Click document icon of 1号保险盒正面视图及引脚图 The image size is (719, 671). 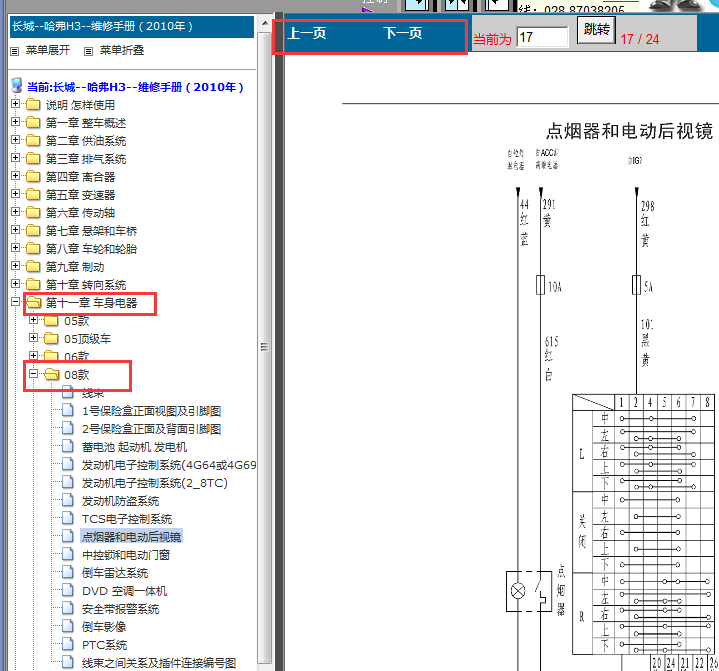[68, 410]
